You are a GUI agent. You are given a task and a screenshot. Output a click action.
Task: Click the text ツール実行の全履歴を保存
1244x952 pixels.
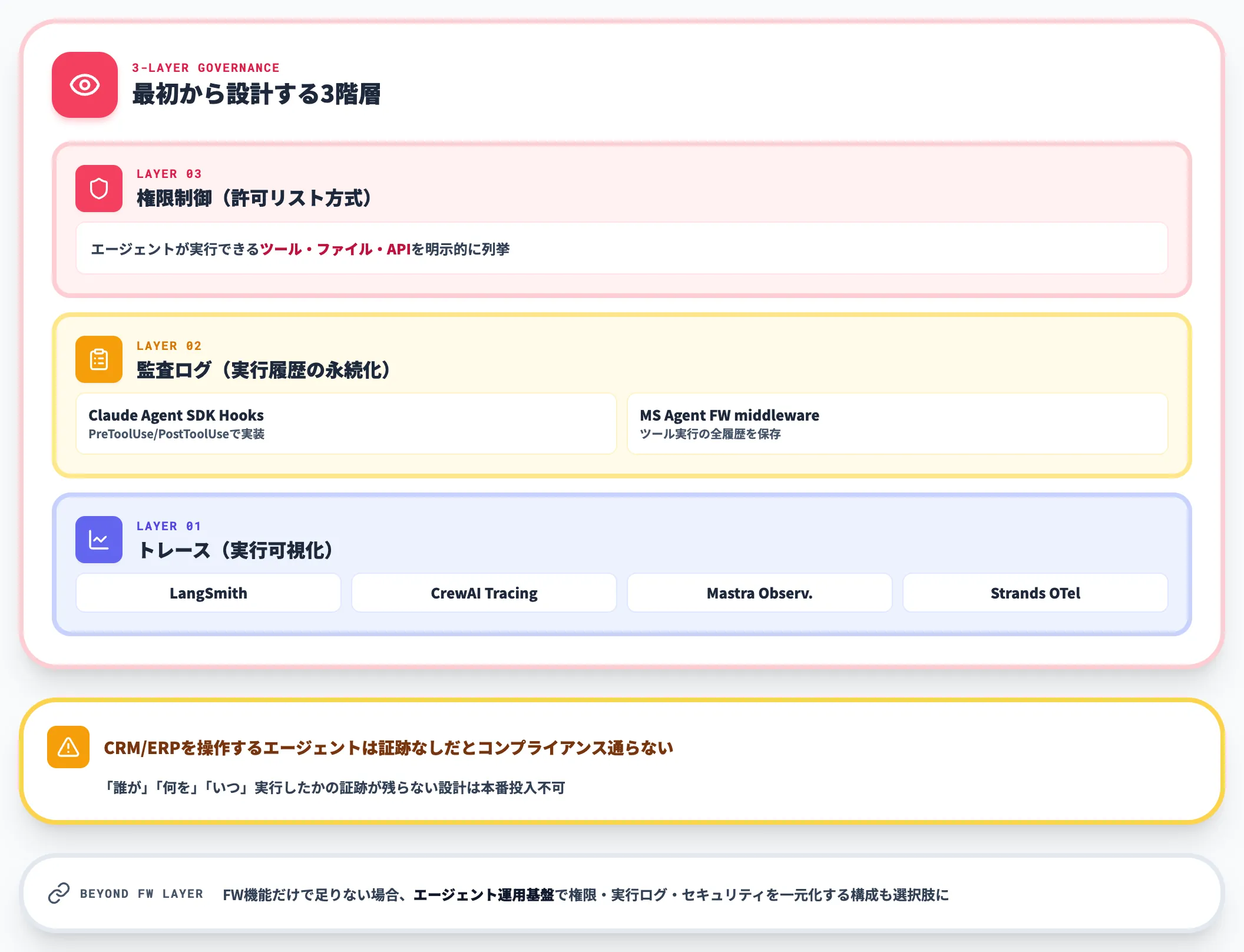(710, 434)
